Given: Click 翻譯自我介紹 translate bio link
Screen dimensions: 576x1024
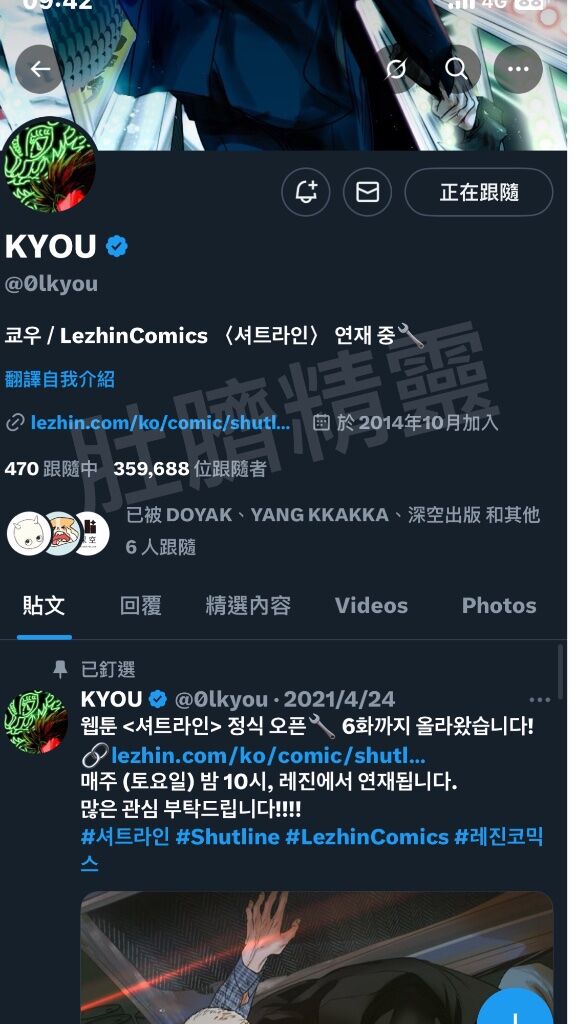Looking at the screenshot, I should [x=59, y=379].
